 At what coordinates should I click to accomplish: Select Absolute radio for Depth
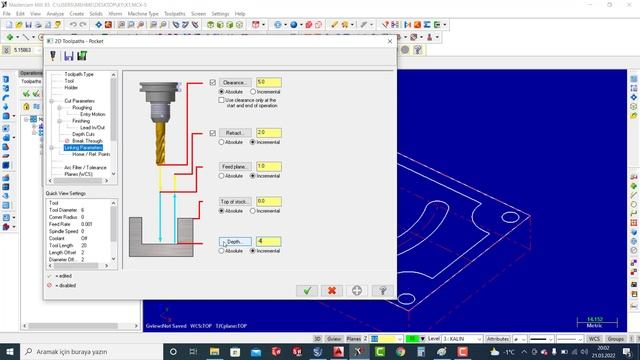(x=222, y=251)
